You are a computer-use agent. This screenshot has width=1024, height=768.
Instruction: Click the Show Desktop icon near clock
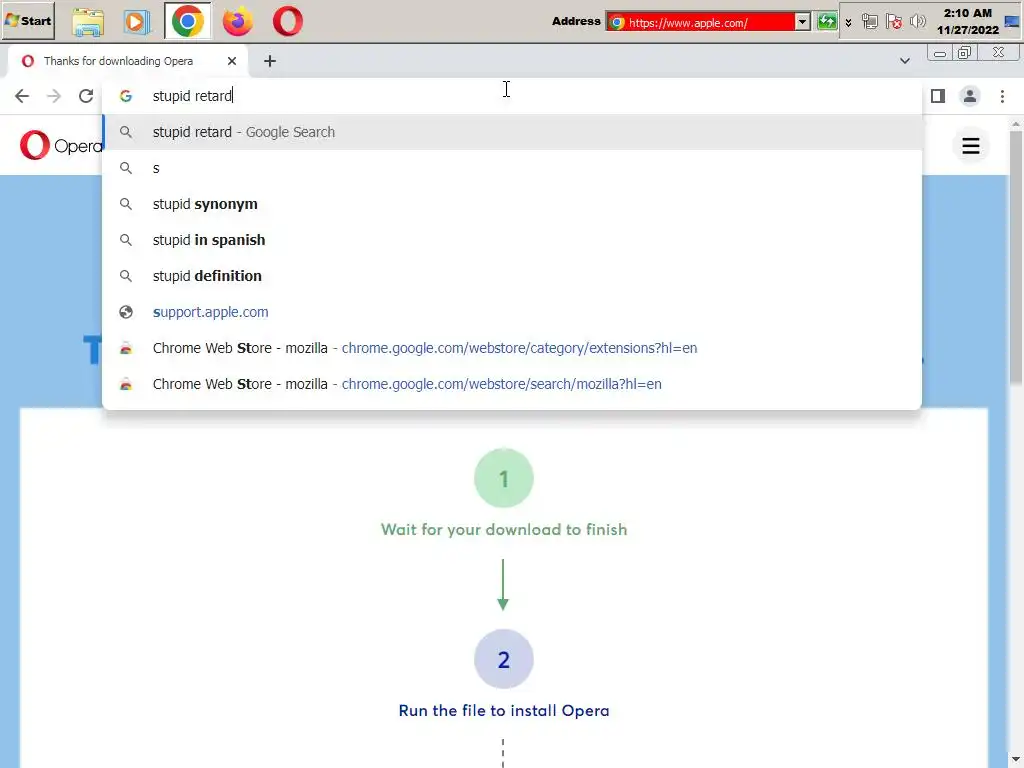1012,22
